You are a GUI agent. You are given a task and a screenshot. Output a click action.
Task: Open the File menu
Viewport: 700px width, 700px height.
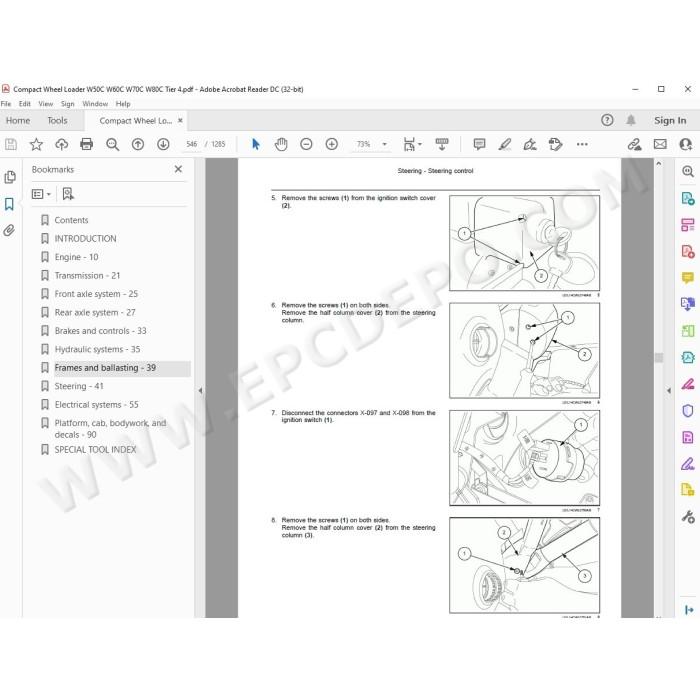tap(6, 104)
